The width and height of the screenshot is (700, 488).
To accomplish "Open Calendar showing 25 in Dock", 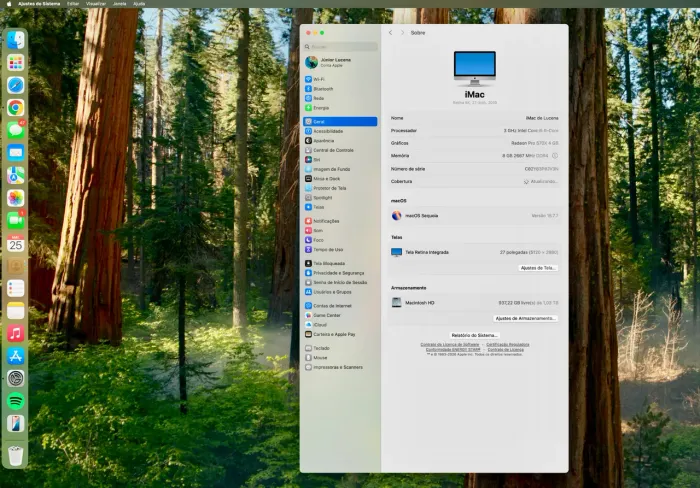I will (x=16, y=243).
